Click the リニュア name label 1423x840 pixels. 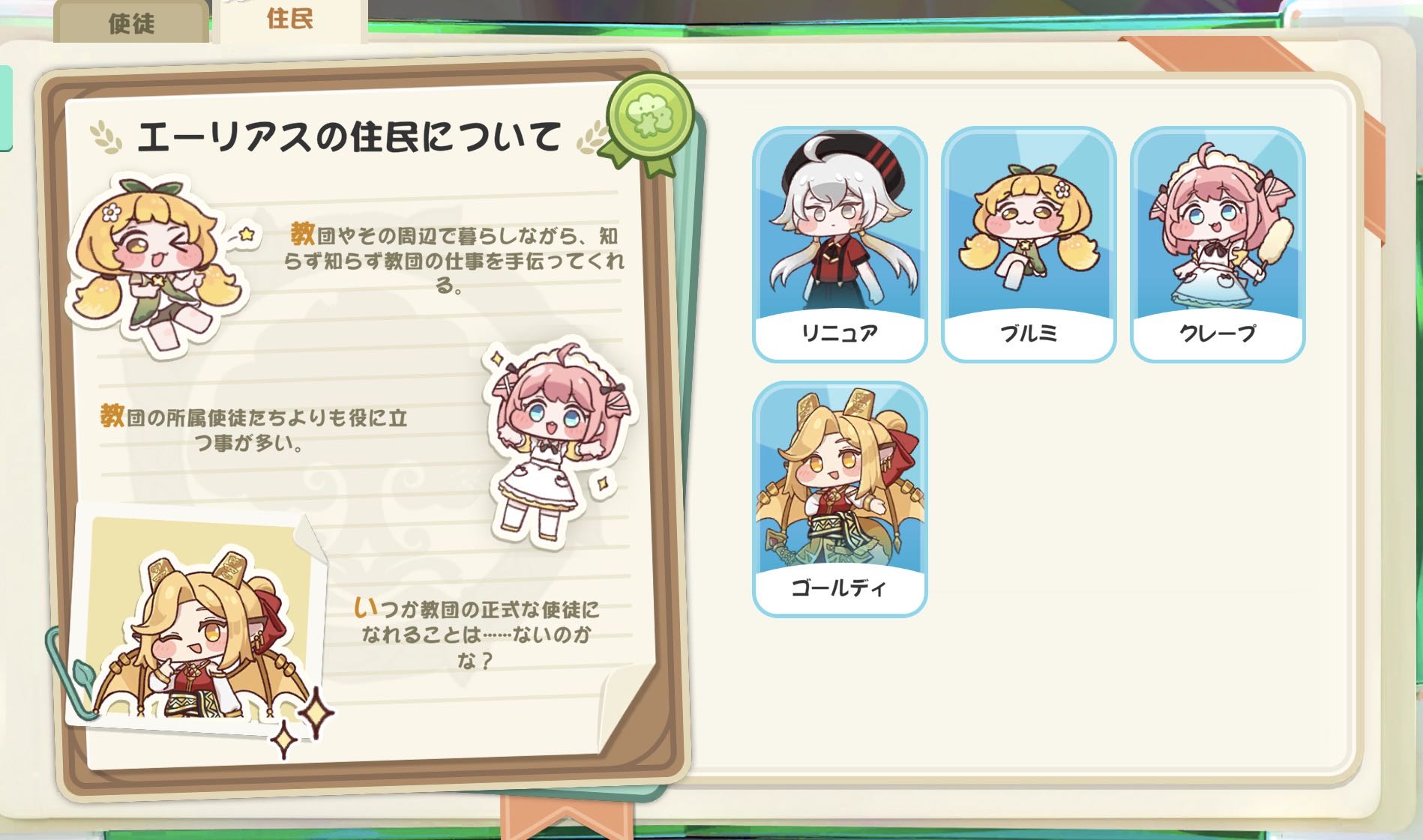click(840, 333)
